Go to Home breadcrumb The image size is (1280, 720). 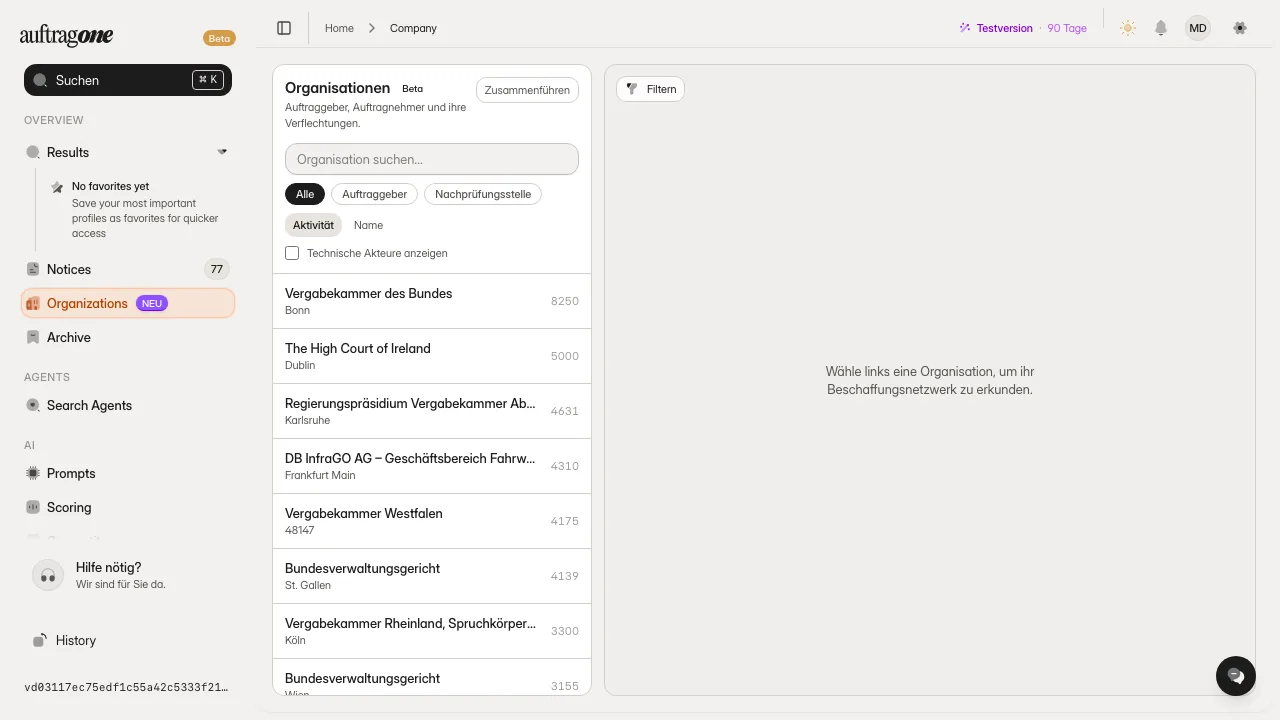(x=339, y=28)
